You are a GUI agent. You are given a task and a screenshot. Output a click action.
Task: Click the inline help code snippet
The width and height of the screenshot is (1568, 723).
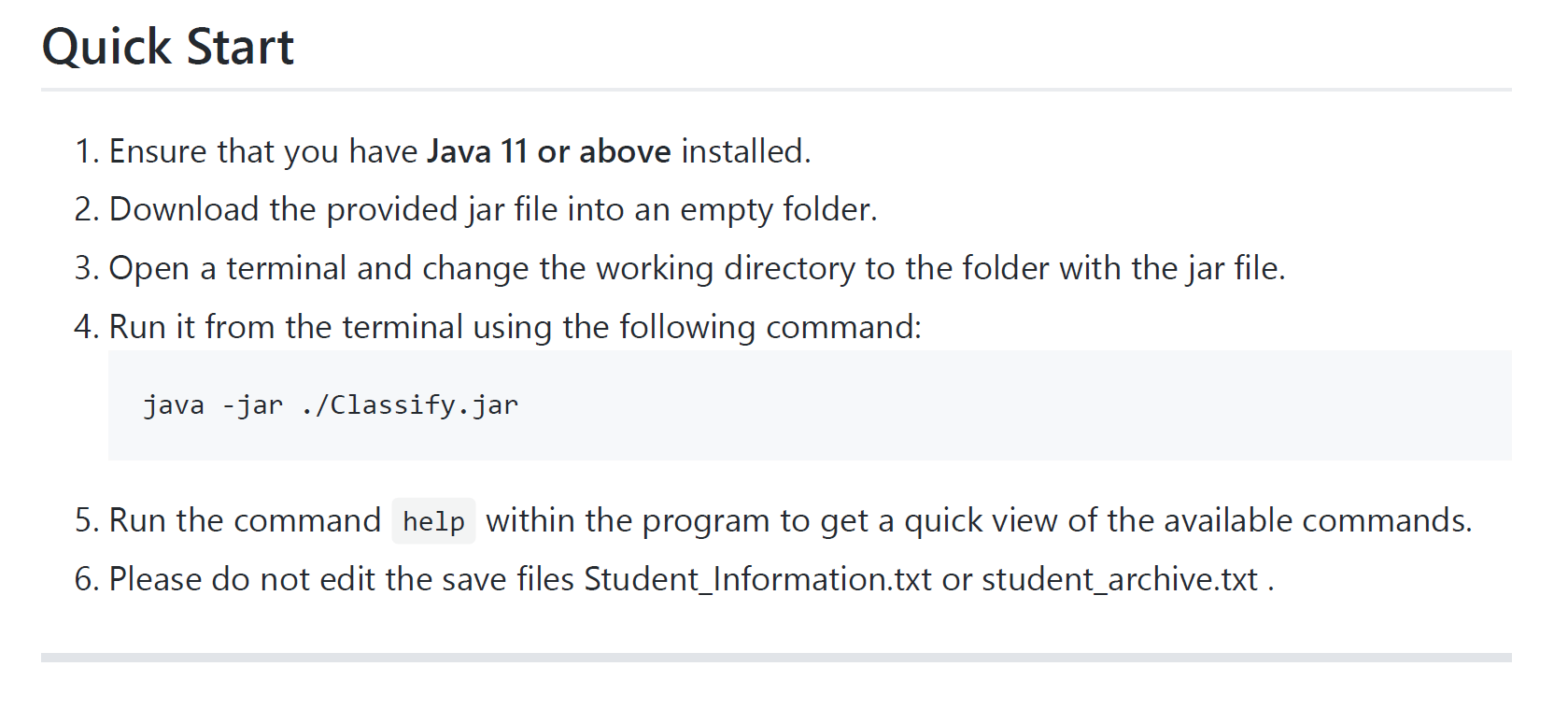433,521
